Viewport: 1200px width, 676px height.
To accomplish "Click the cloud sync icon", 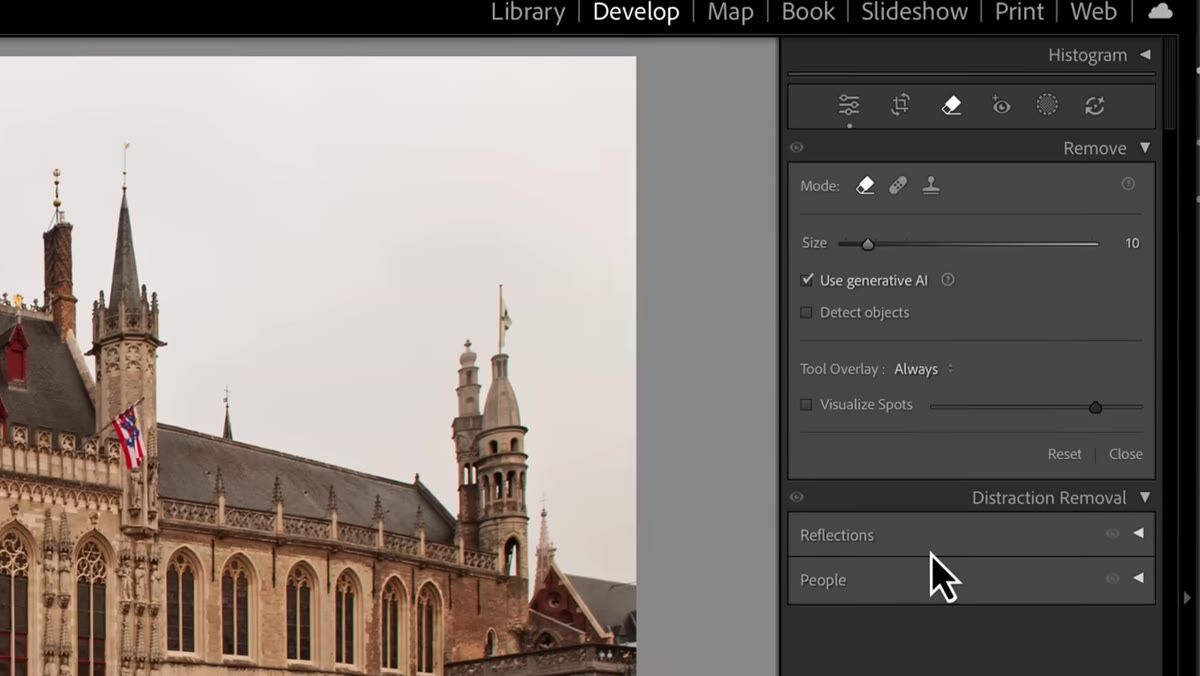I will point(1159,11).
